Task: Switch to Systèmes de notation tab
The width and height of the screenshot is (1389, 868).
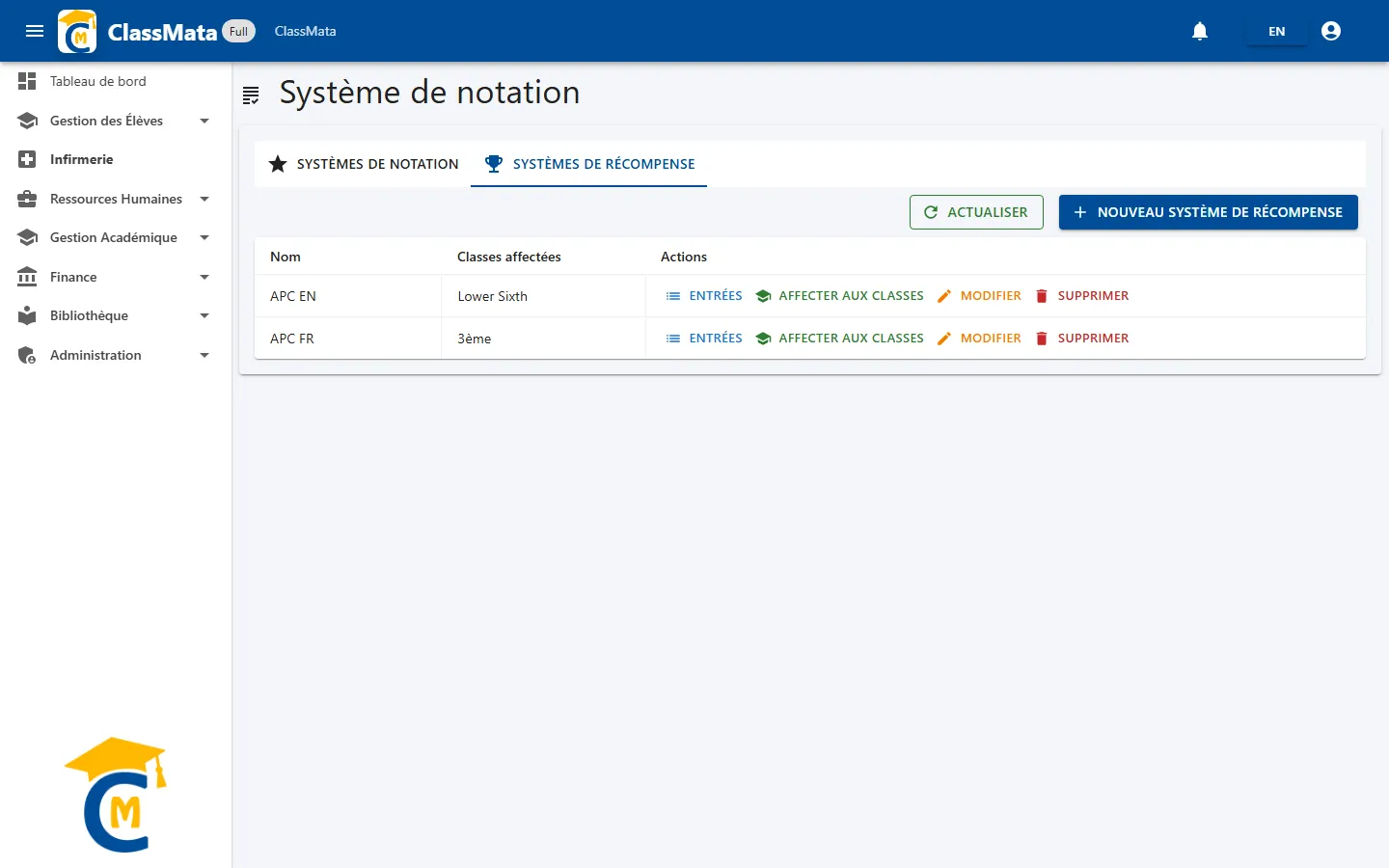Action: [363, 164]
